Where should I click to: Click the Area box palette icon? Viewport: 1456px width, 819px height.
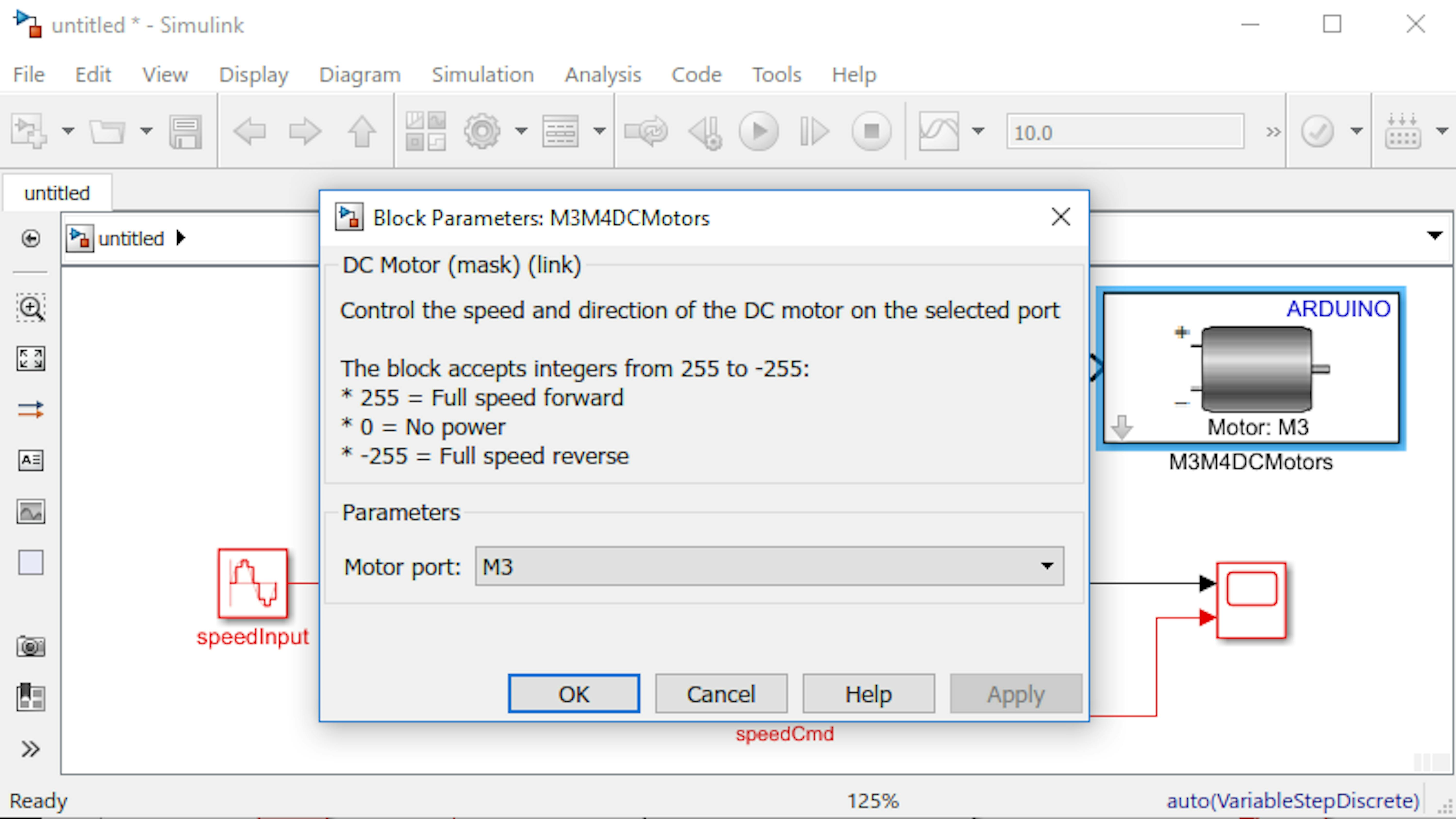point(31,563)
